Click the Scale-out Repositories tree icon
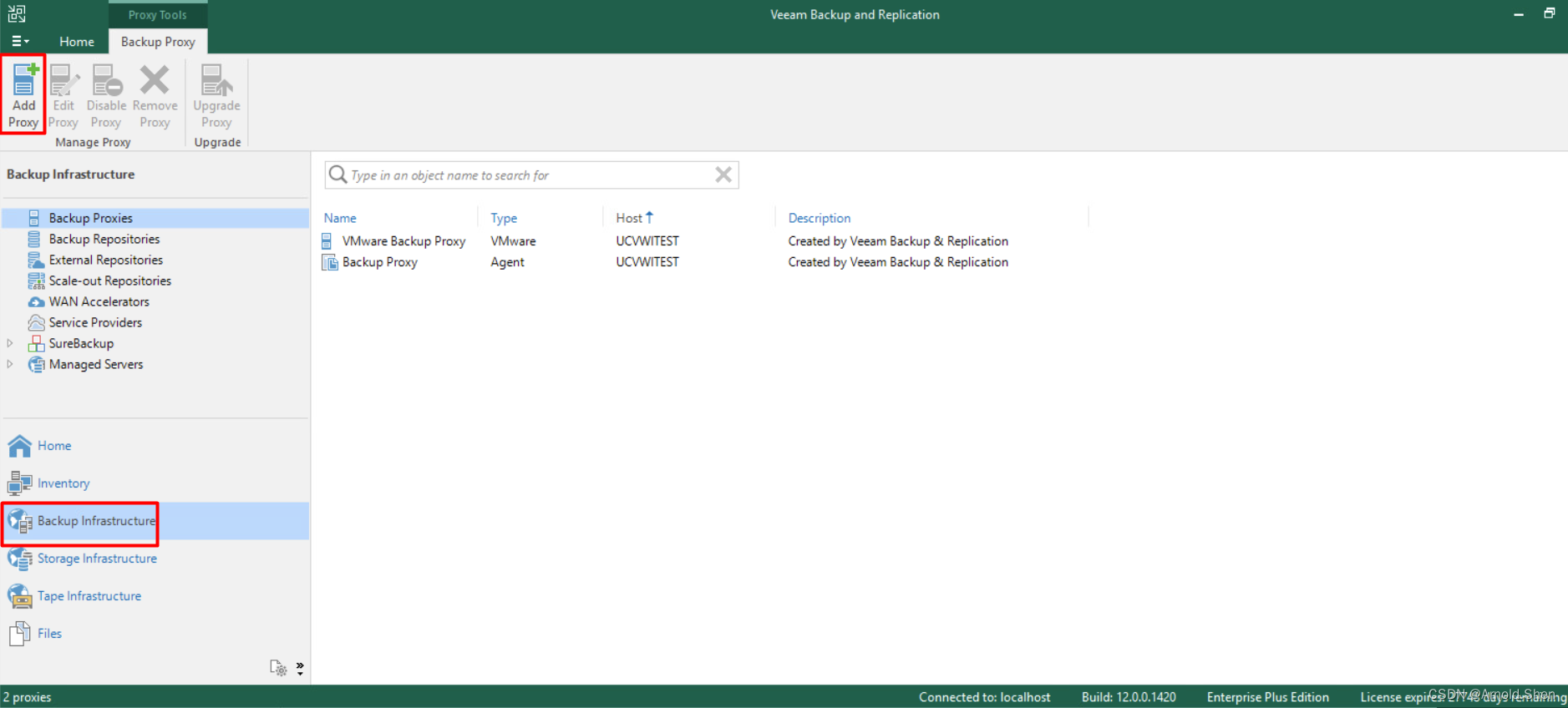 [36, 281]
